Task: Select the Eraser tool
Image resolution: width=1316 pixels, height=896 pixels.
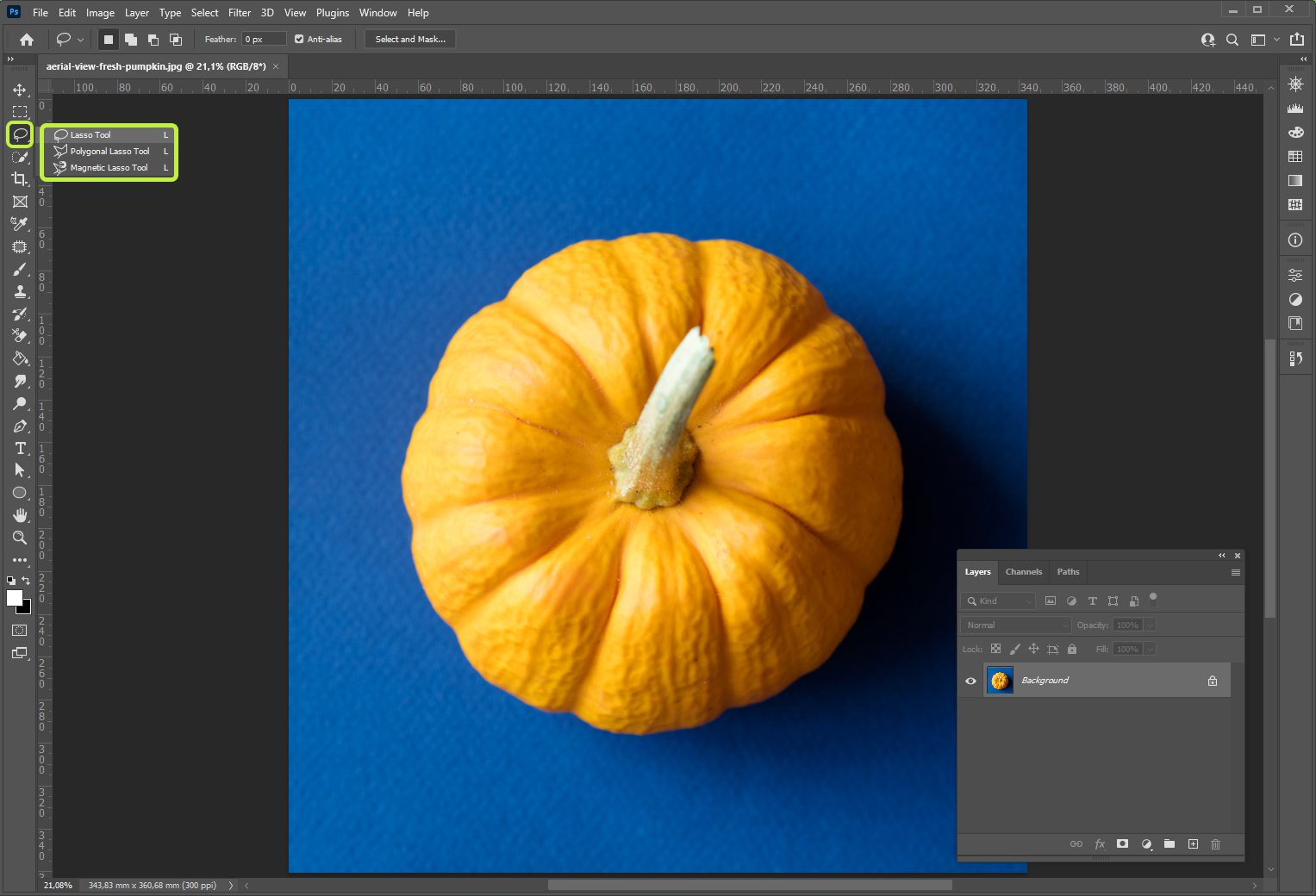Action: 20,336
